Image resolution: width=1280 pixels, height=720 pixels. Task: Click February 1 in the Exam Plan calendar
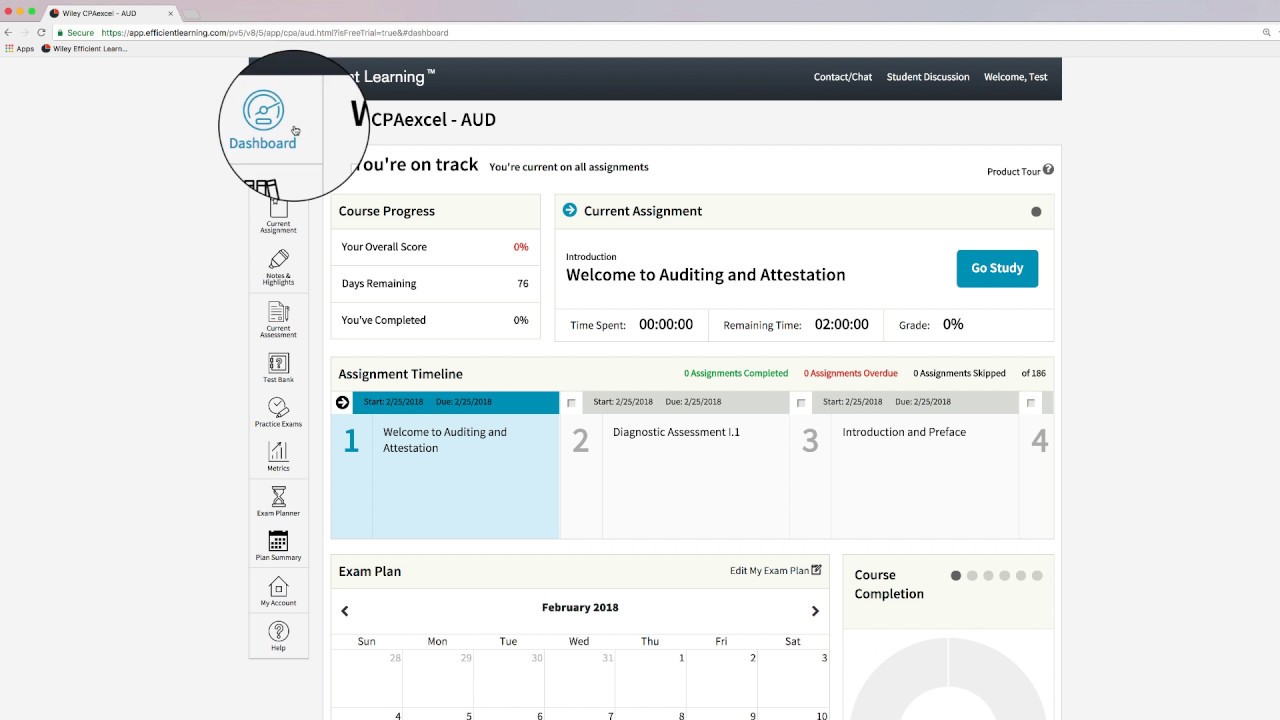651,678
